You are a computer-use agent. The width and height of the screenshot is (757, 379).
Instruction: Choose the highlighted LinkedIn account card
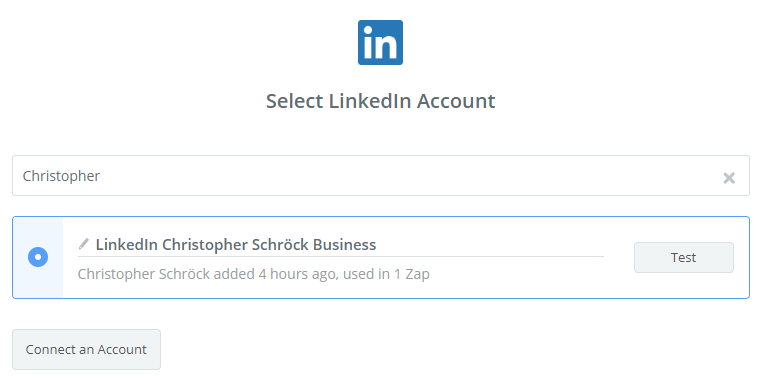pos(380,257)
